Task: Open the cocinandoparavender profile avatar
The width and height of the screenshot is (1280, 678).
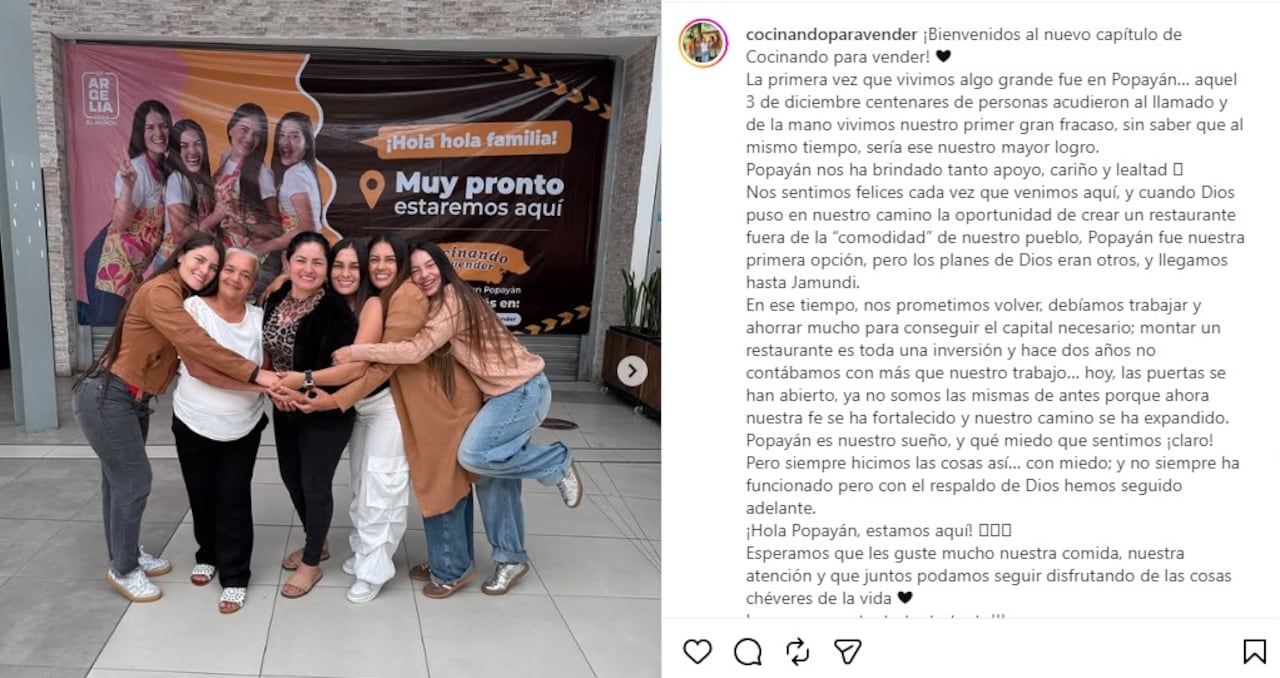Action: 703,44
